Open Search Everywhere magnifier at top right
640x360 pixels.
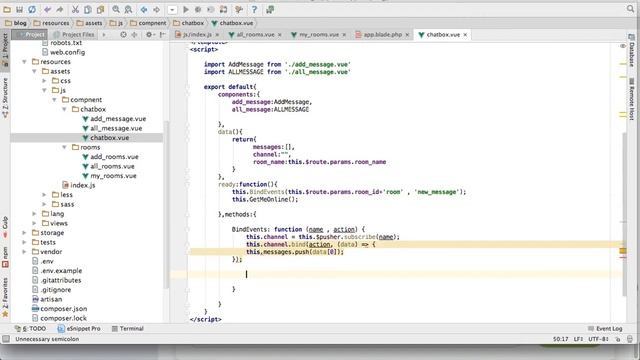630,9
